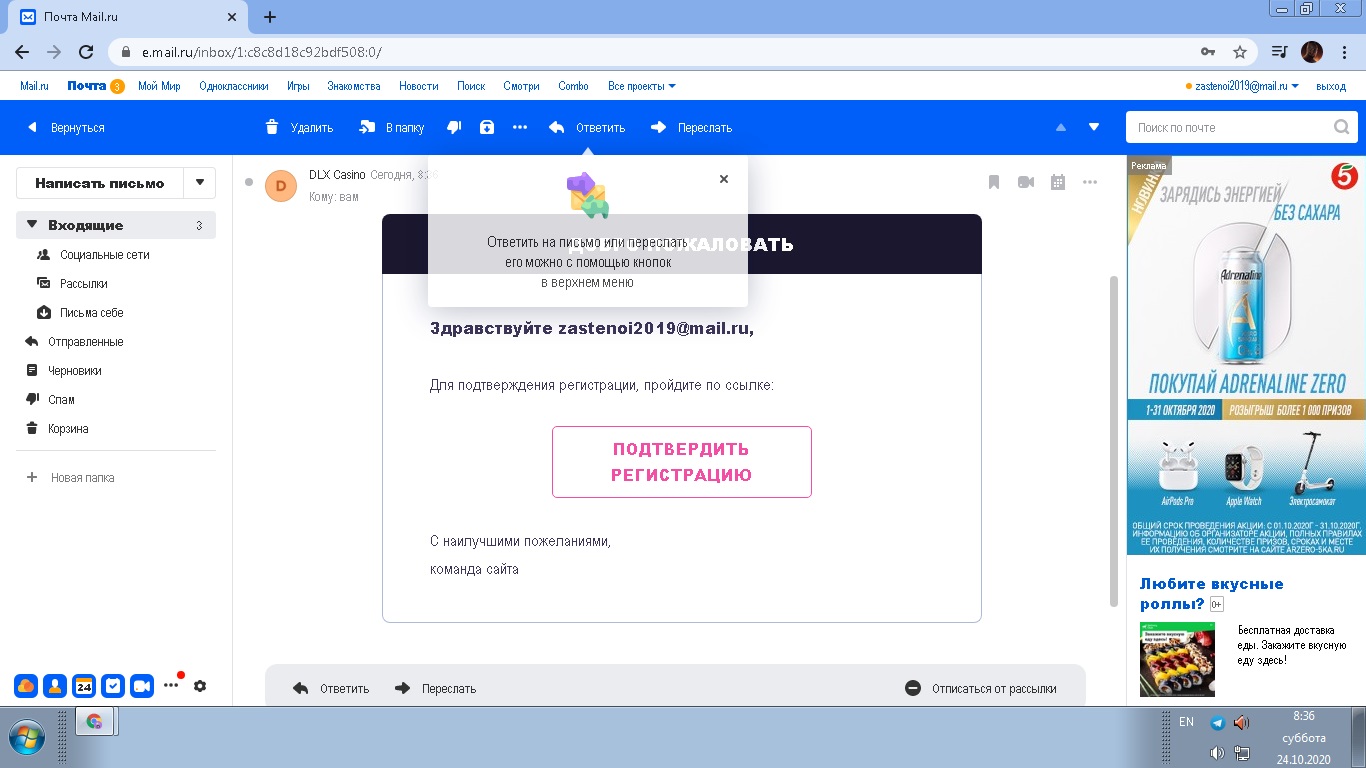Toggle the unread dot beside DLX Casino
Image resolution: width=1366 pixels, height=768 pixels.
[249, 182]
